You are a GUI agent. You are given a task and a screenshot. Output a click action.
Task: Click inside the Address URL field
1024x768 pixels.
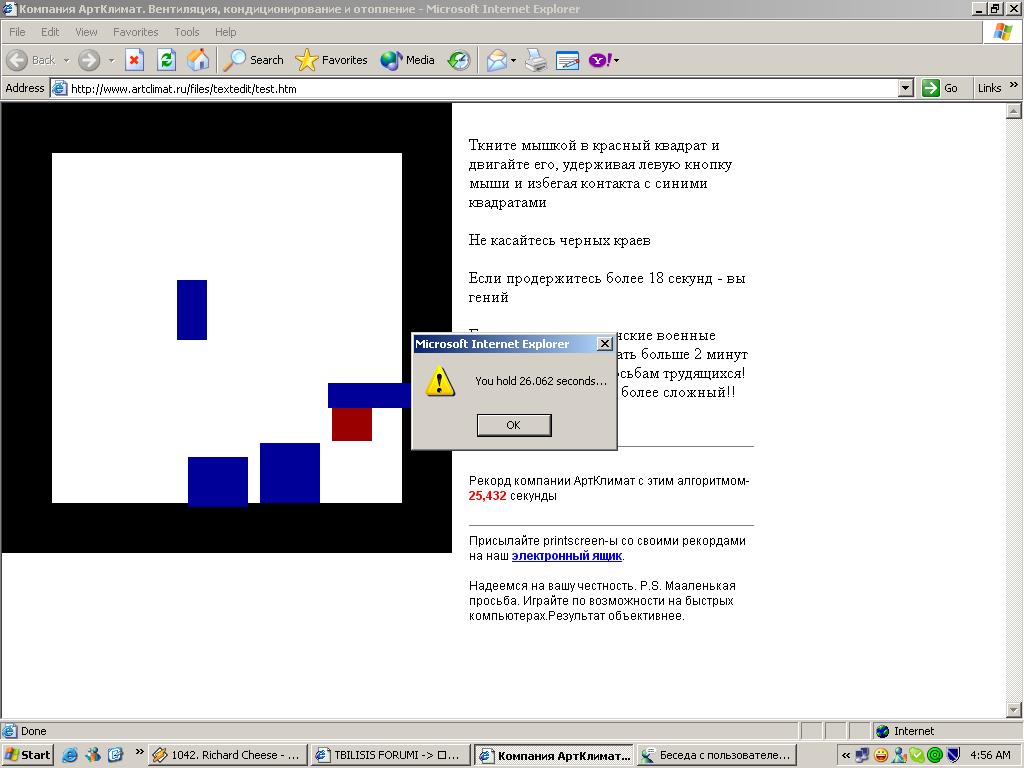tap(480, 88)
